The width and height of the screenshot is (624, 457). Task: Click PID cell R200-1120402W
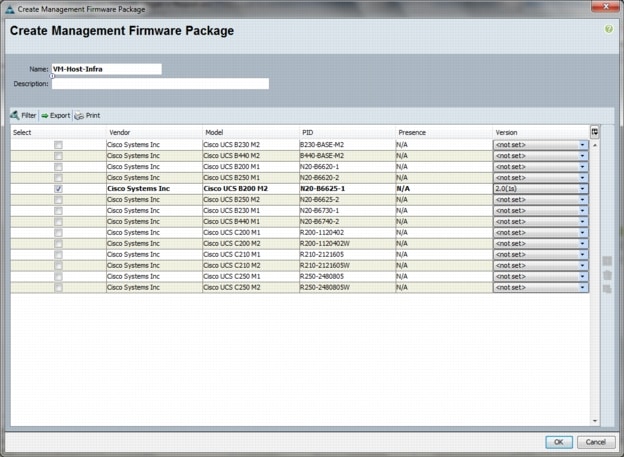coord(347,244)
